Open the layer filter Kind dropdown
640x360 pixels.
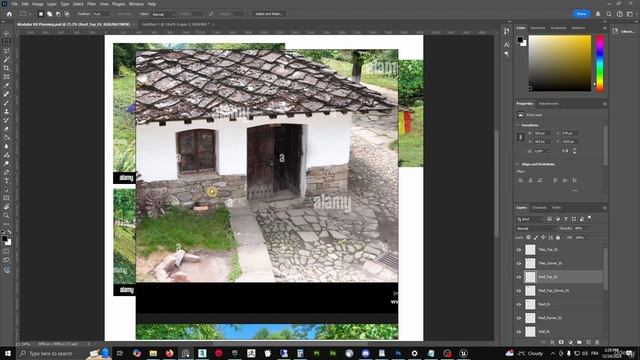tap(530, 219)
